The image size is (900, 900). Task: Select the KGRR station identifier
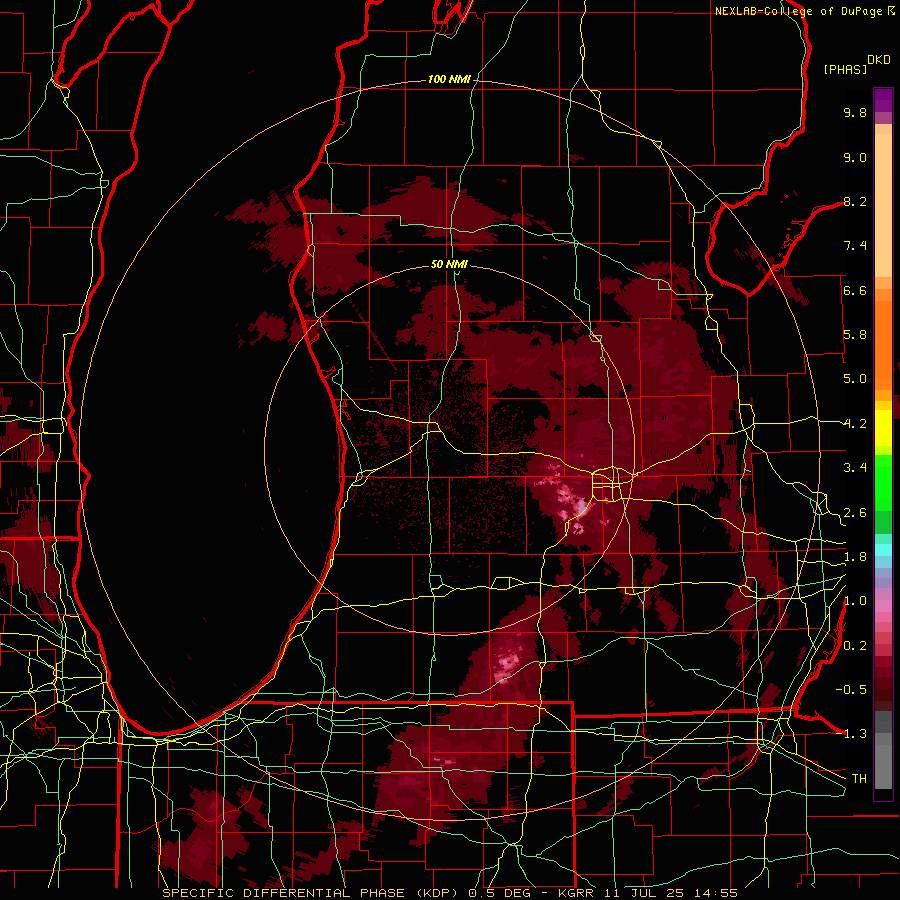(577, 893)
